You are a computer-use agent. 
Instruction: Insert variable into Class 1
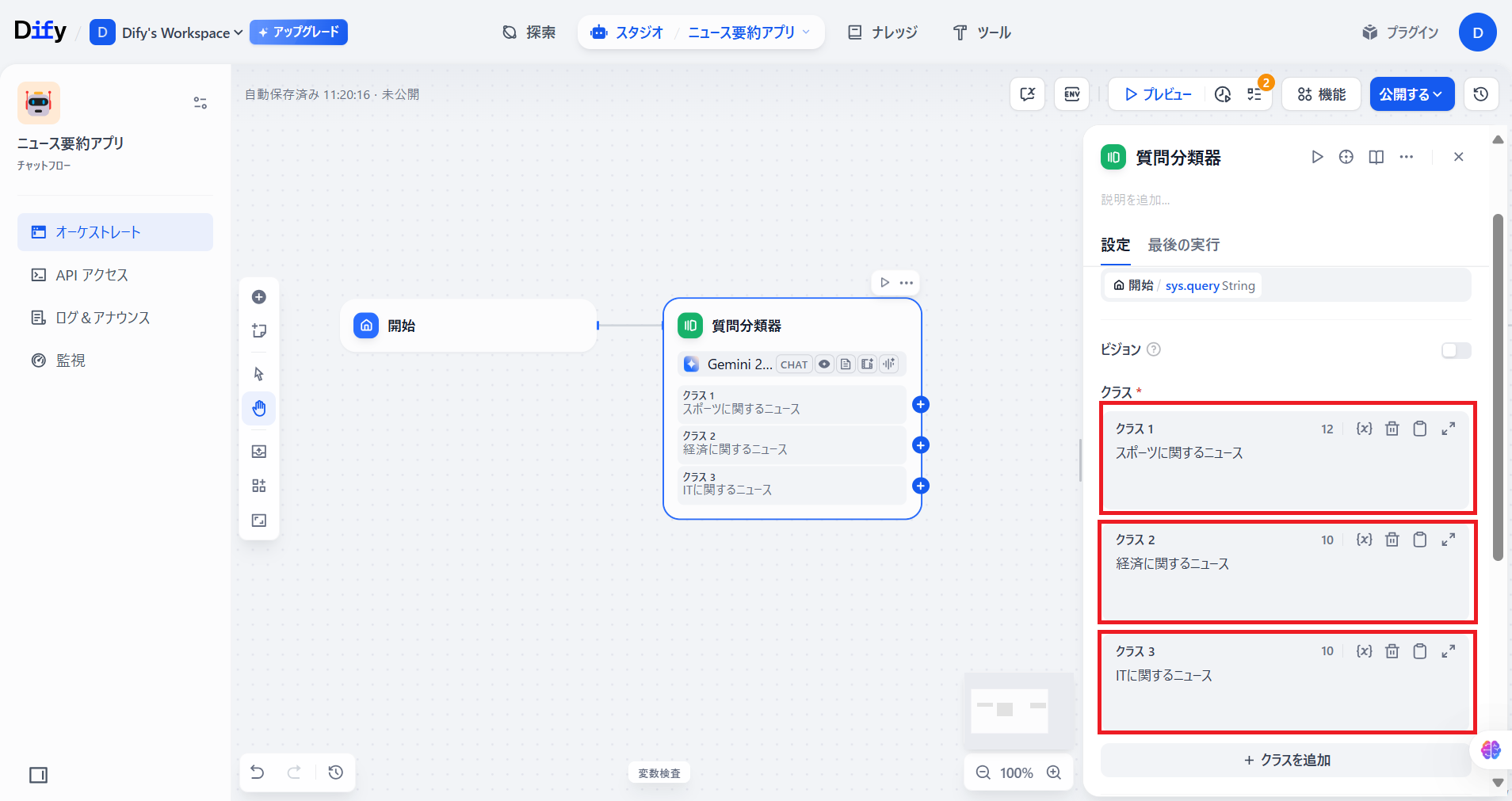pos(1364,429)
